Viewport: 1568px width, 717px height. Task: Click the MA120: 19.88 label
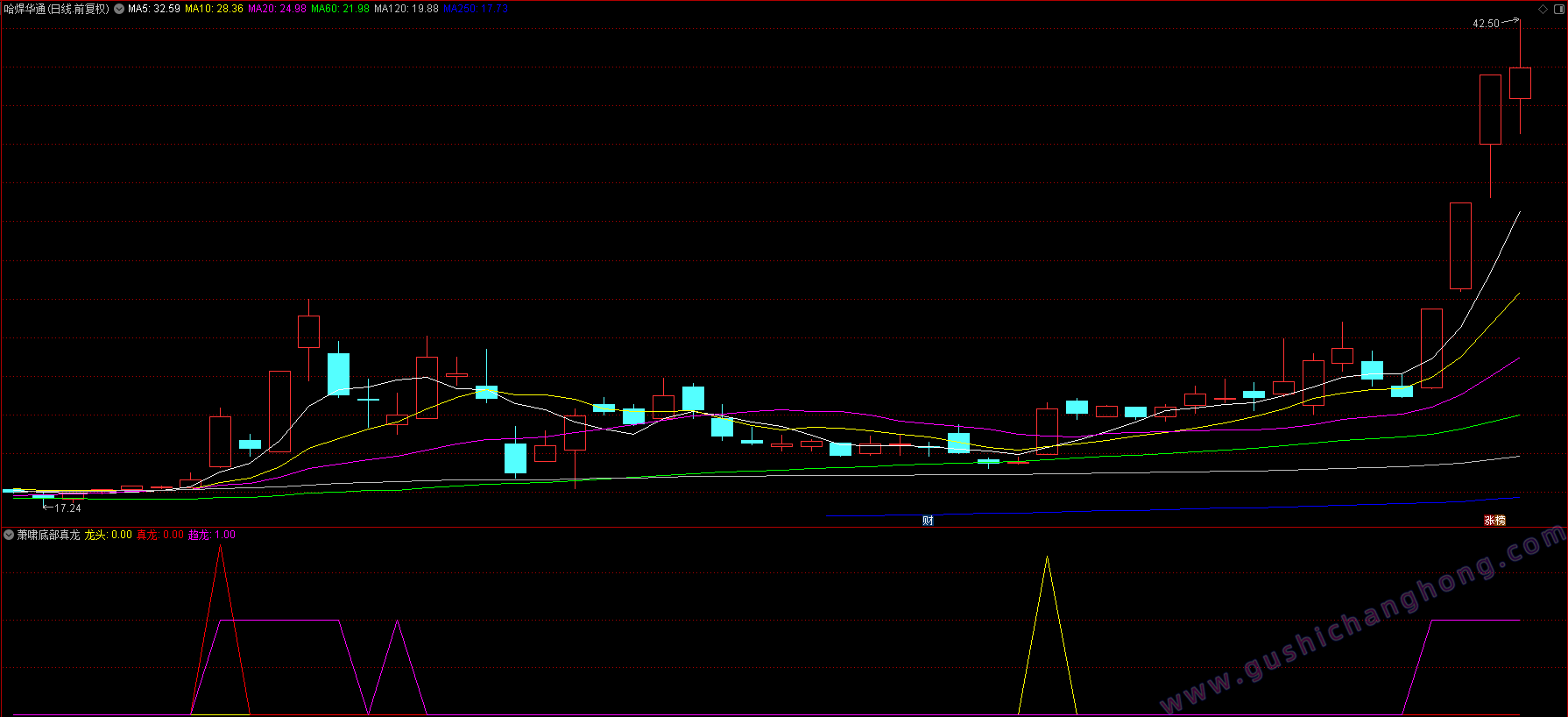406,9
